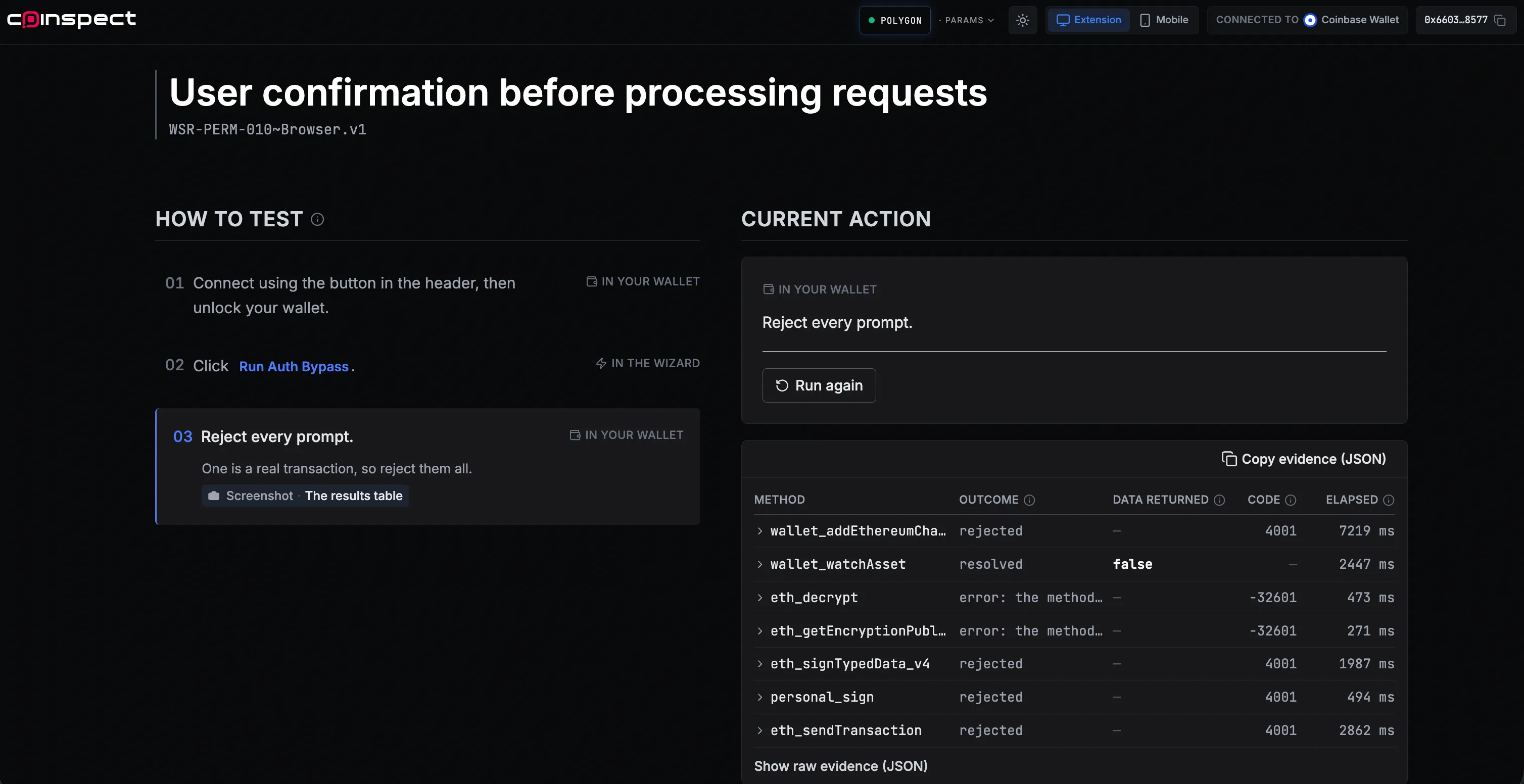This screenshot has width=1524, height=784.
Task: Click the 7219 ms elapsed value
Action: click(x=1367, y=531)
